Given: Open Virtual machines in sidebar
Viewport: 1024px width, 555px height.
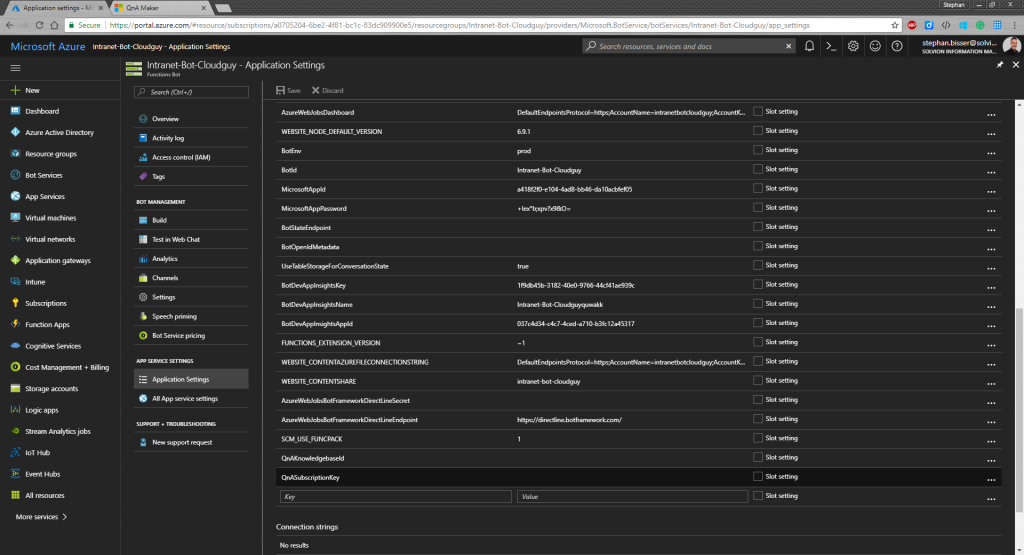Looking at the screenshot, I should click(x=50, y=218).
